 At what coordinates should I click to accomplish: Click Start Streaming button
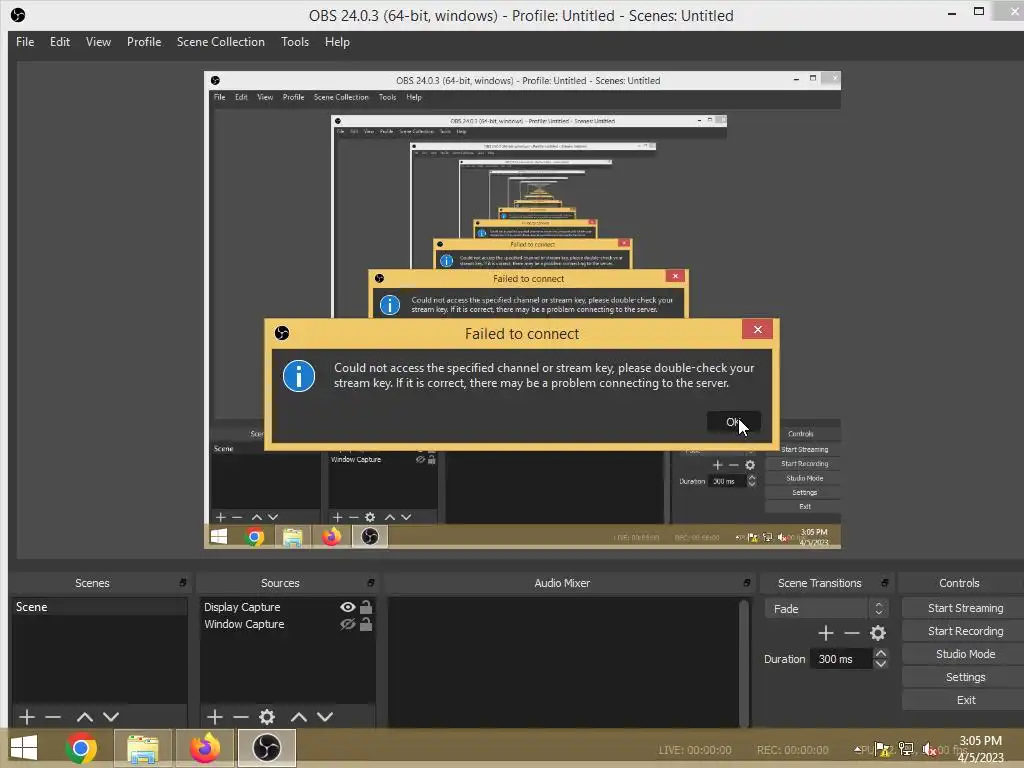tap(965, 608)
